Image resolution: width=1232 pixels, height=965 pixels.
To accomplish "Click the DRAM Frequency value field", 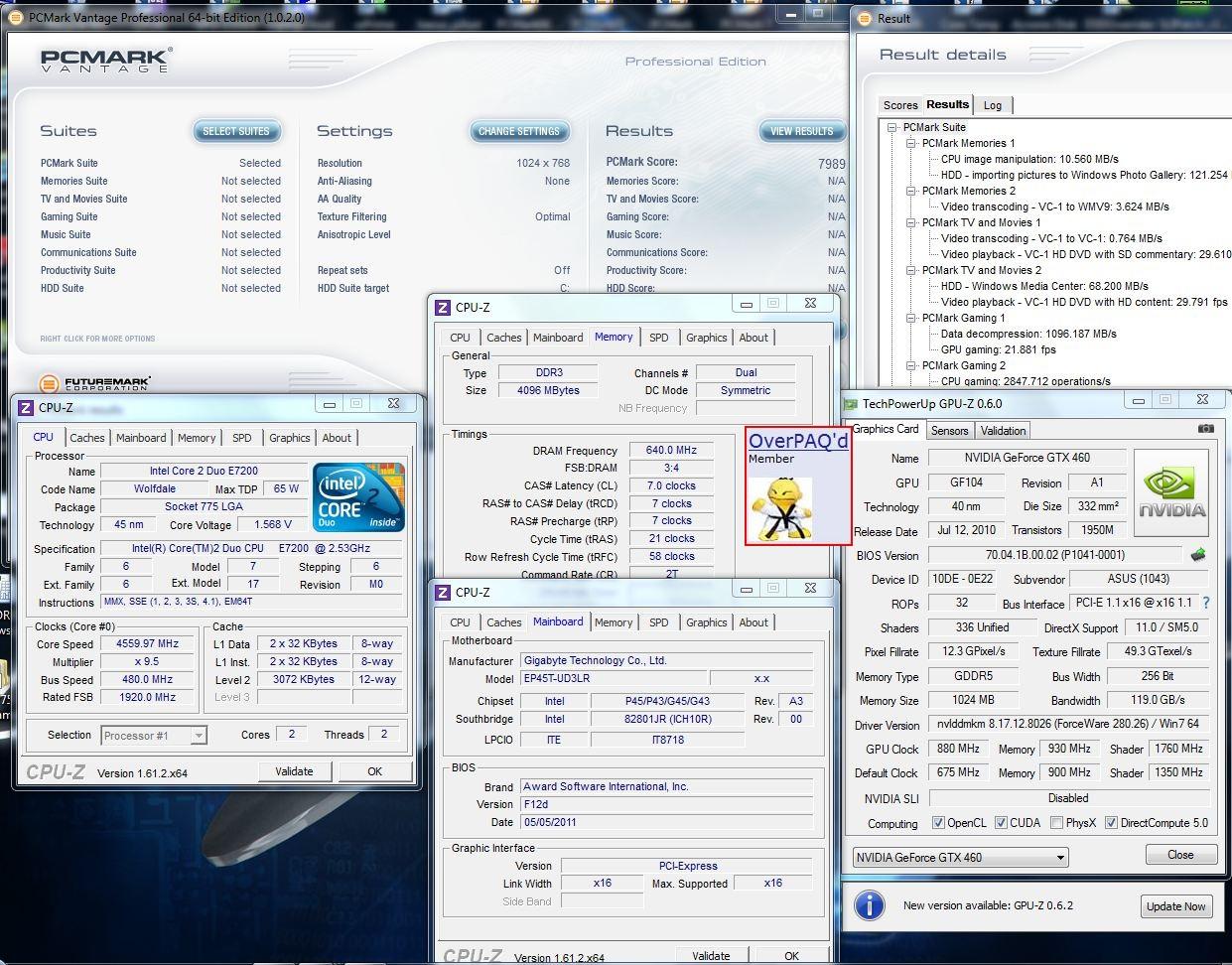I will (671, 450).
